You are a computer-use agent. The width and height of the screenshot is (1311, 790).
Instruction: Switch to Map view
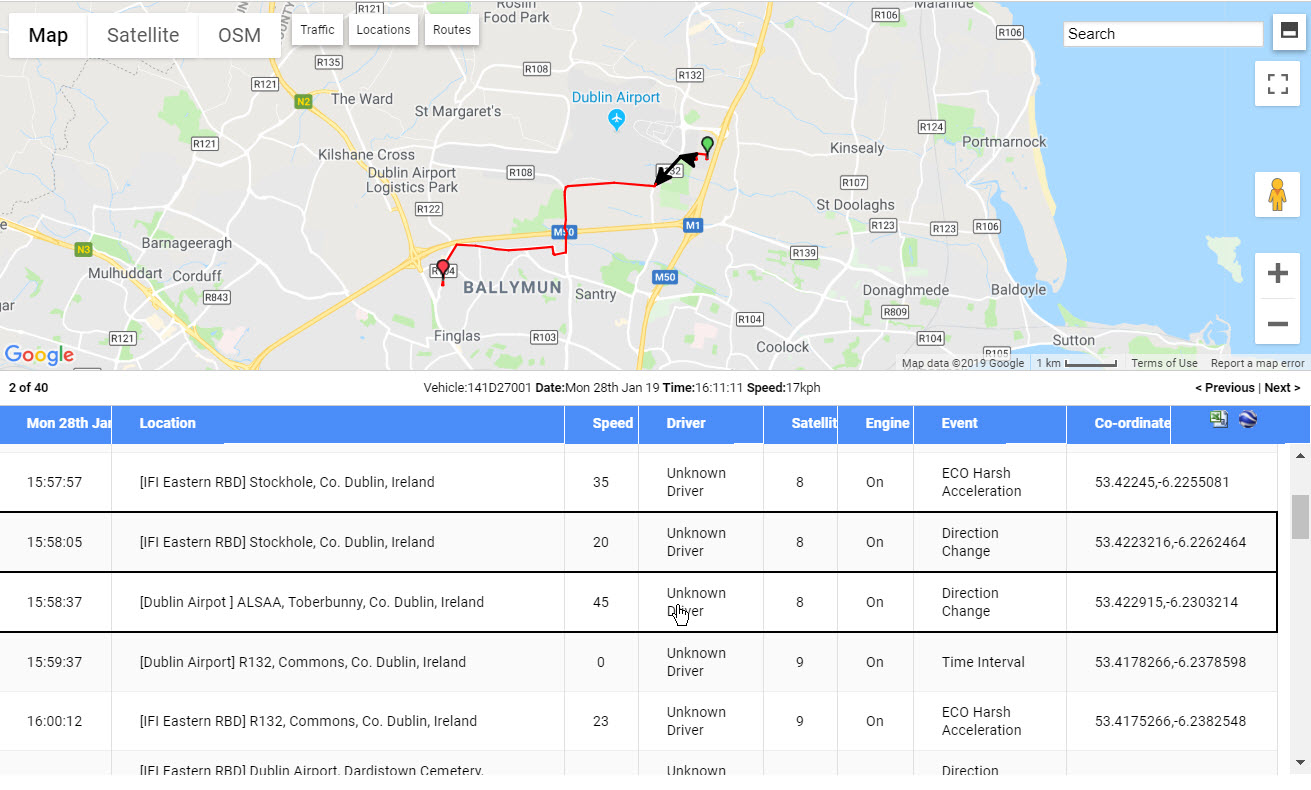(48, 36)
